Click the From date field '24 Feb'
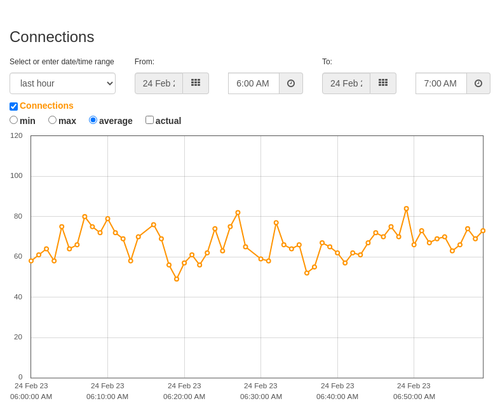Image resolution: width=500 pixels, height=403 pixels. tap(159, 83)
